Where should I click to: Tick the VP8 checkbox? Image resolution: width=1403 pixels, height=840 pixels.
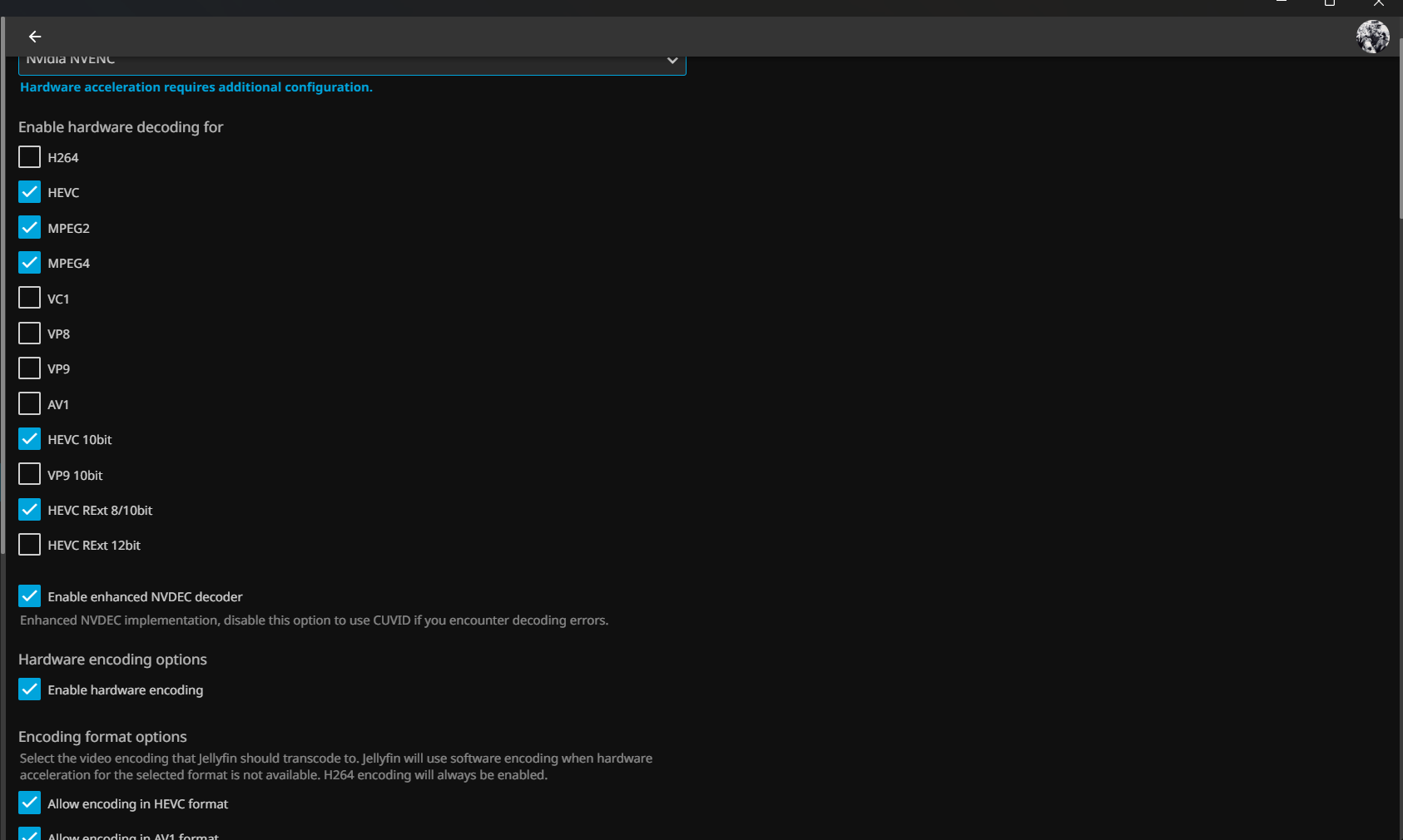[29, 334]
